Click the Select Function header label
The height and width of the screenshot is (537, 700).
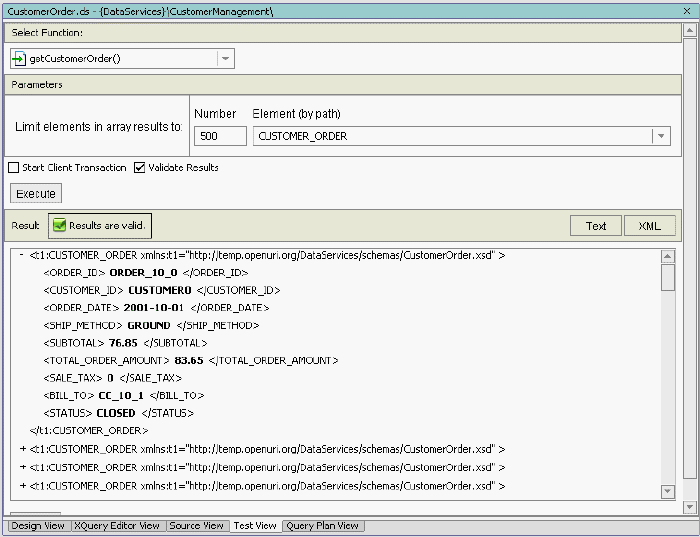pos(47,33)
